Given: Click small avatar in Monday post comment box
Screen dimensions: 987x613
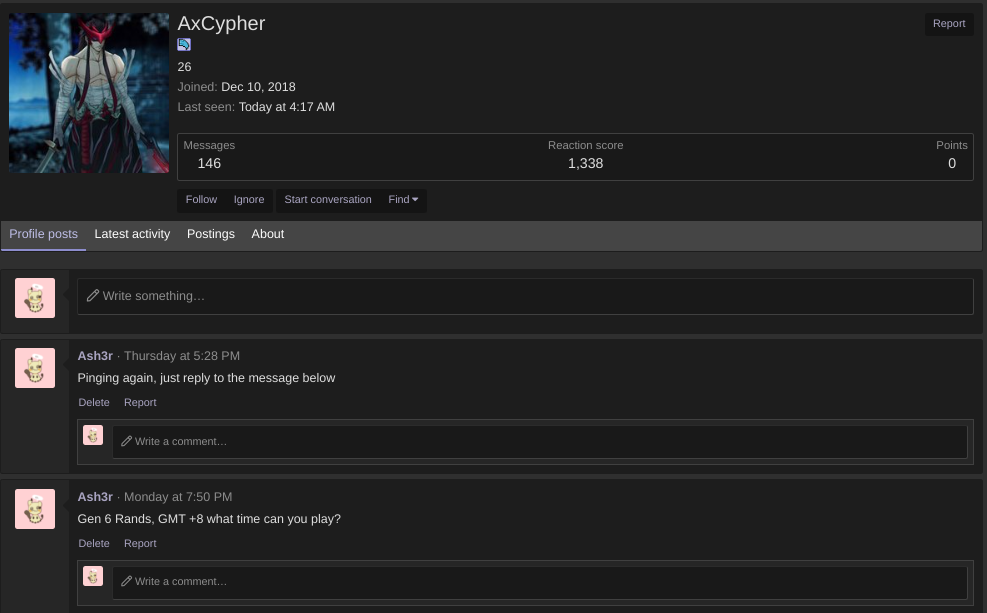Looking at the screenshot, I should [93, 576].
